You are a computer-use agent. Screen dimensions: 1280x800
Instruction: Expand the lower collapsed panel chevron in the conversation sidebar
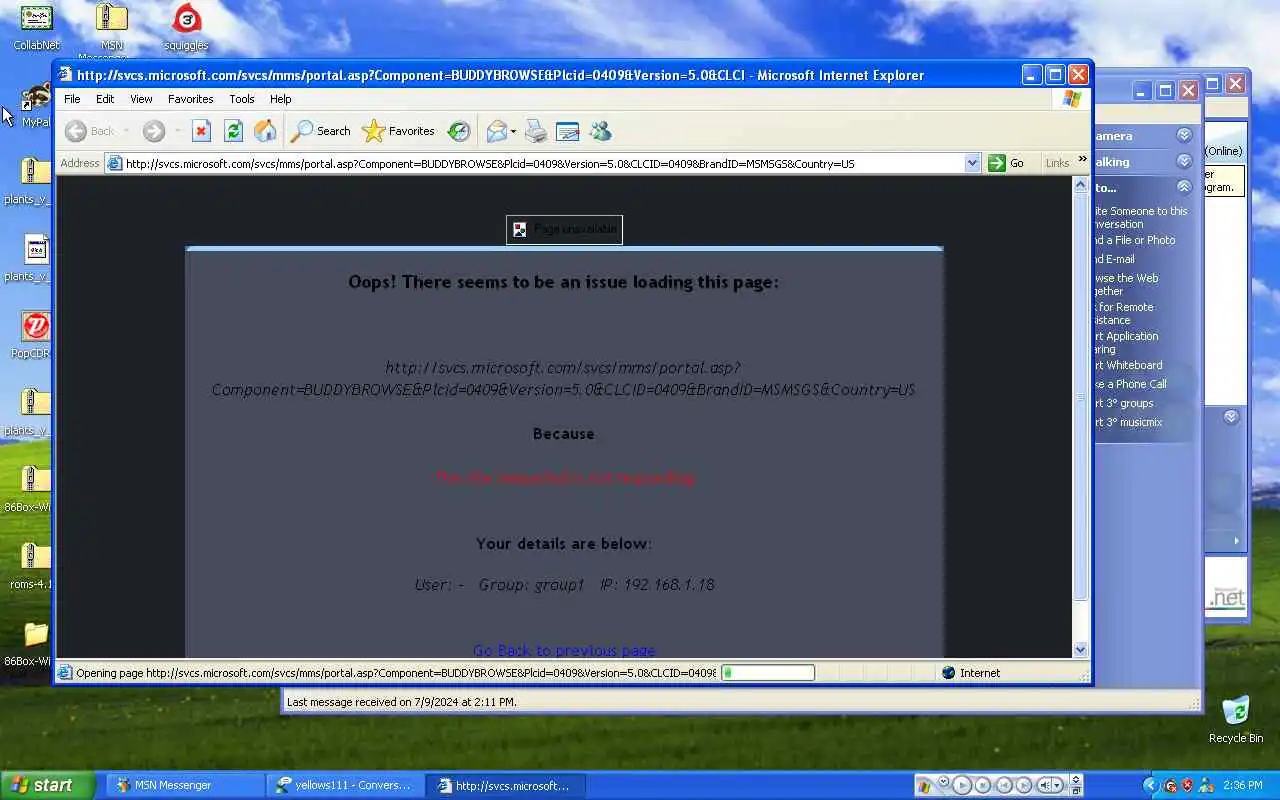(1231, 417)
